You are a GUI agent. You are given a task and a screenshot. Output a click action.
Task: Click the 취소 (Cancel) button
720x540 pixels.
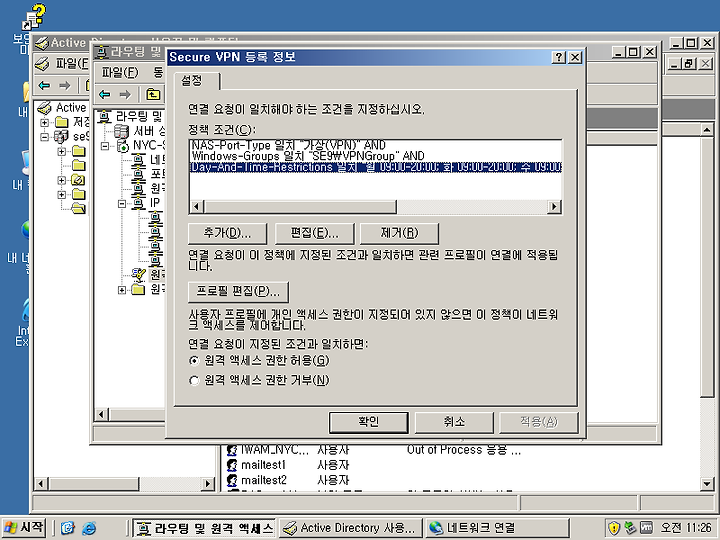454,422
